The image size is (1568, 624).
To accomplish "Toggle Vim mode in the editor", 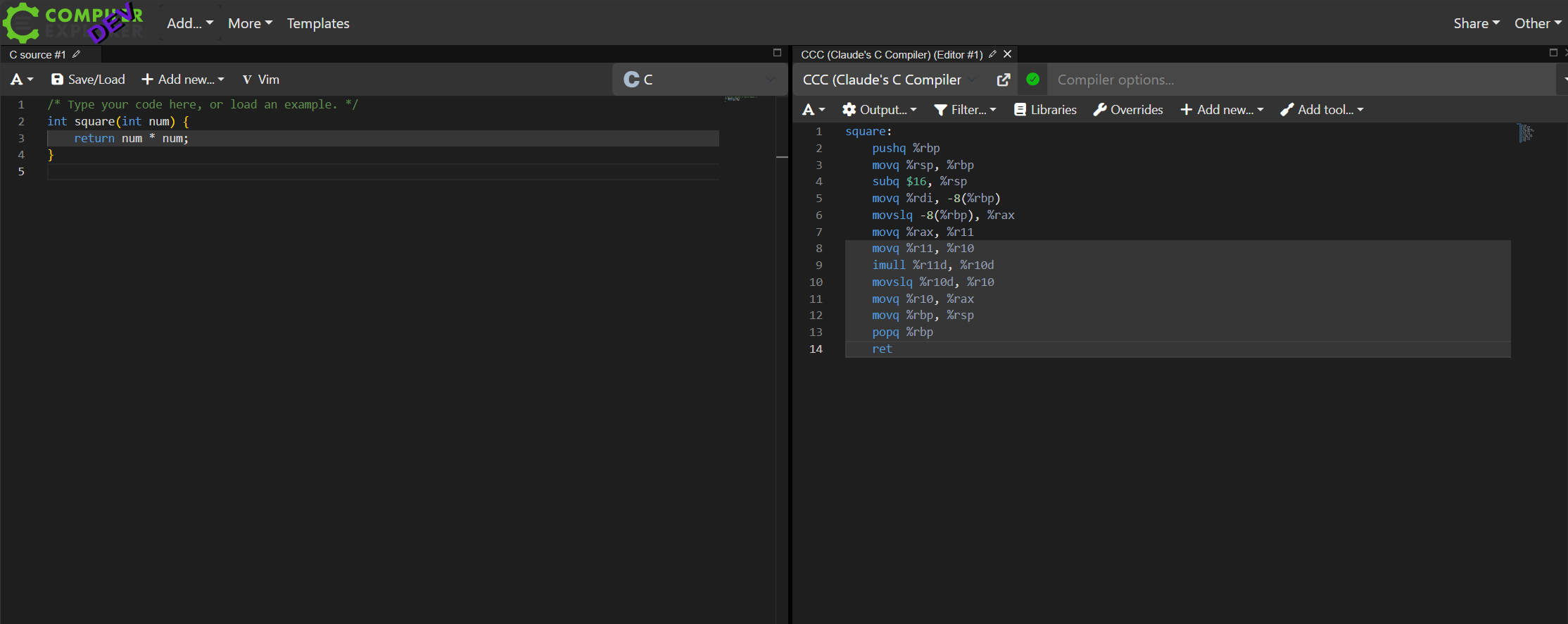I will coord(260,80).
